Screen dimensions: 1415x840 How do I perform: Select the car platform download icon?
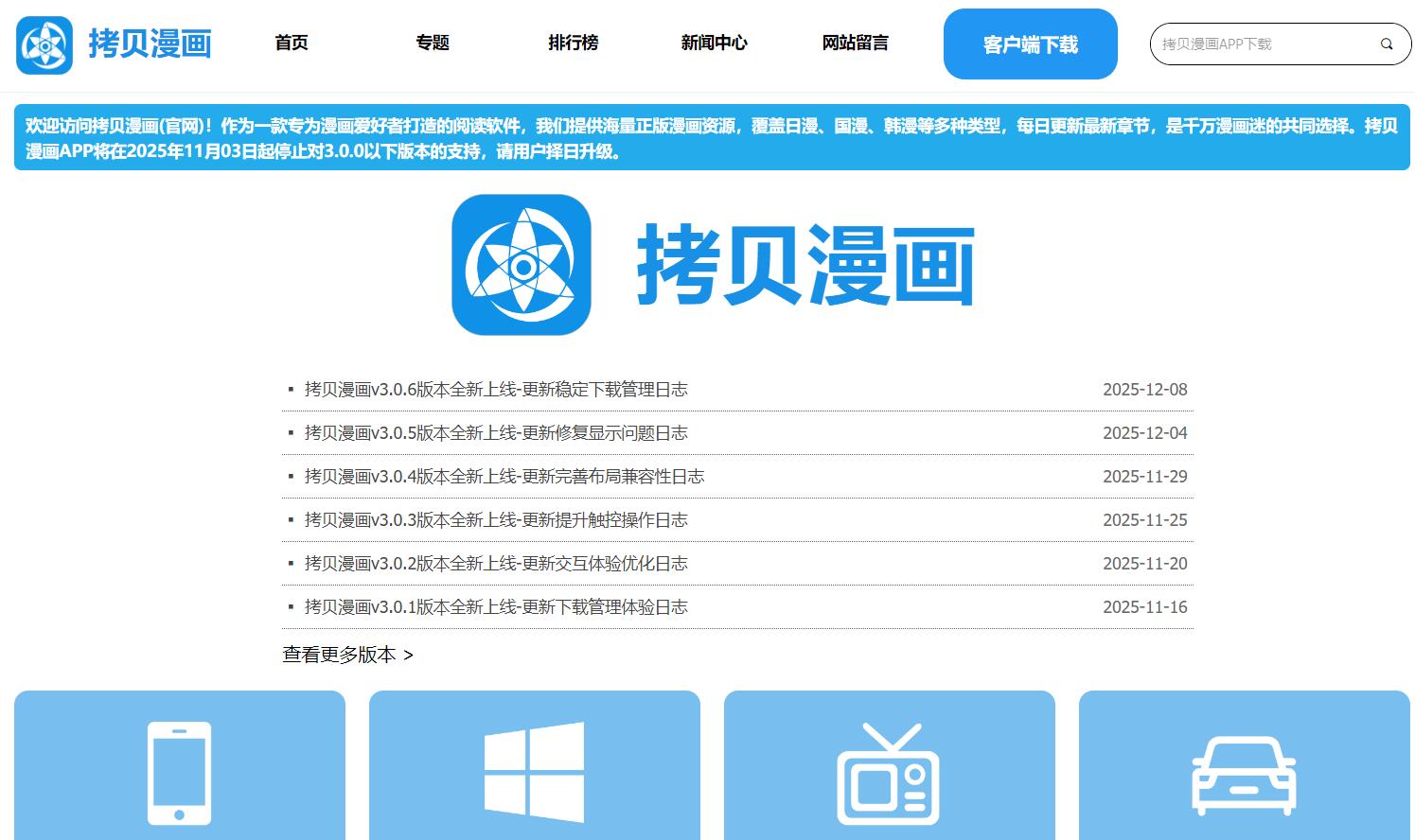1244,774
